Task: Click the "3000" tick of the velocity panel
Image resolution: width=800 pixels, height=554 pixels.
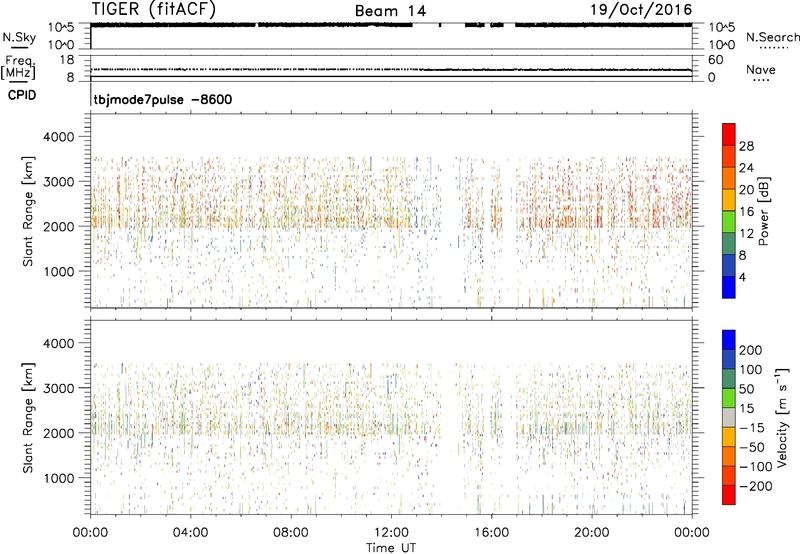Action: coord(59,388)
